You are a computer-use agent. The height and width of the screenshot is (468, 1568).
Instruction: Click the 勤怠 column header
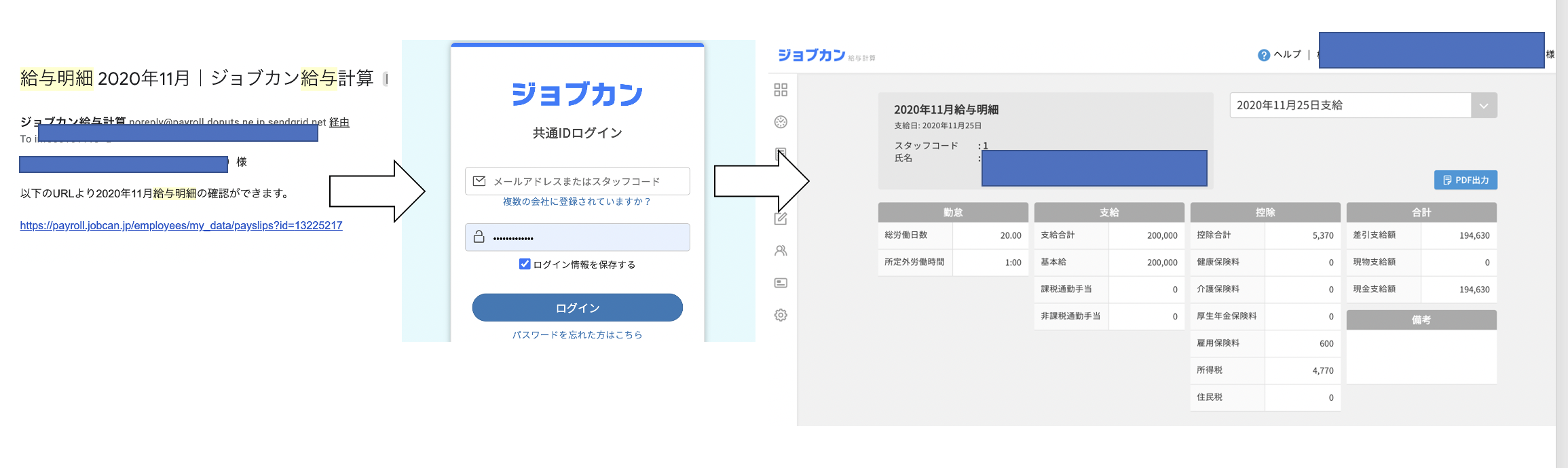[x=953, y=212]
